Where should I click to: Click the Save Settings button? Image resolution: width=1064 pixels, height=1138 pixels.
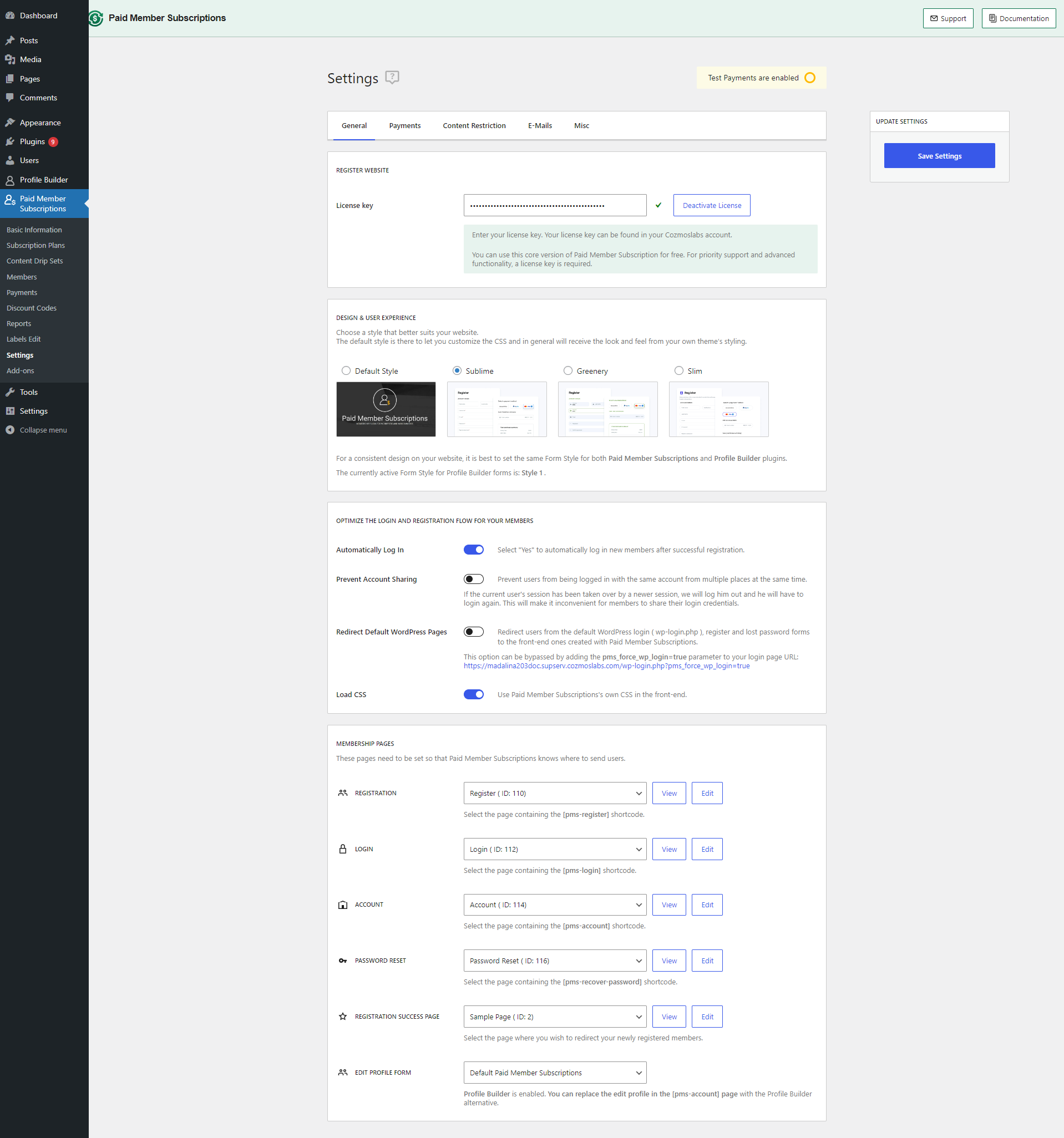(x=939, y=156)
